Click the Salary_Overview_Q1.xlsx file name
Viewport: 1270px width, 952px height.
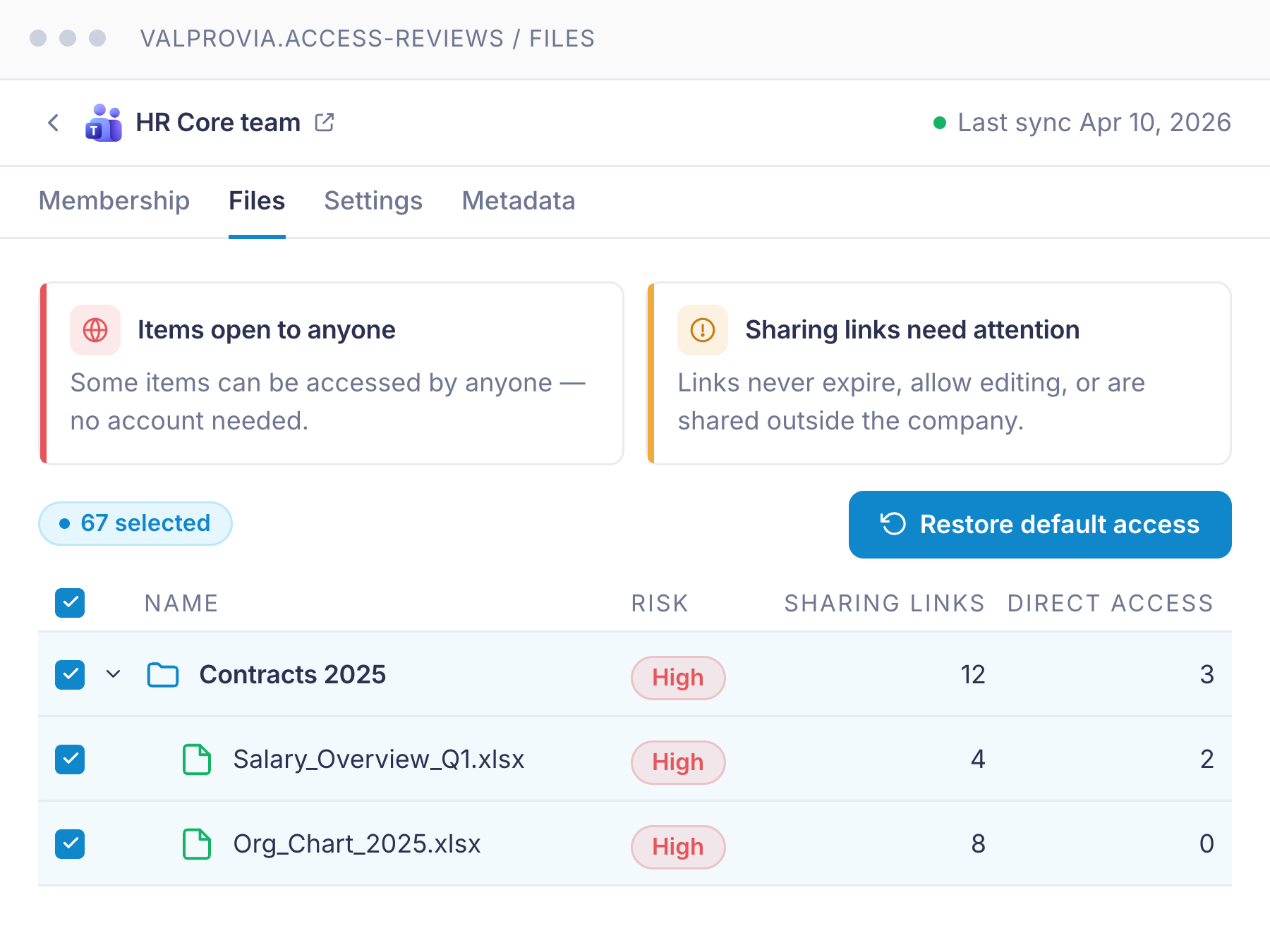[379, 759]
